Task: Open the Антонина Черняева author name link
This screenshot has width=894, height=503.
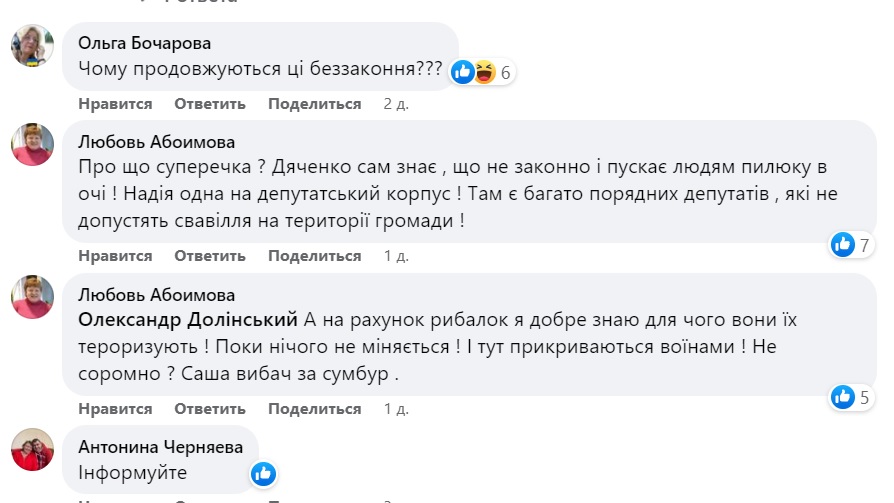Action: pyautogui.click(x=160, y=445)
